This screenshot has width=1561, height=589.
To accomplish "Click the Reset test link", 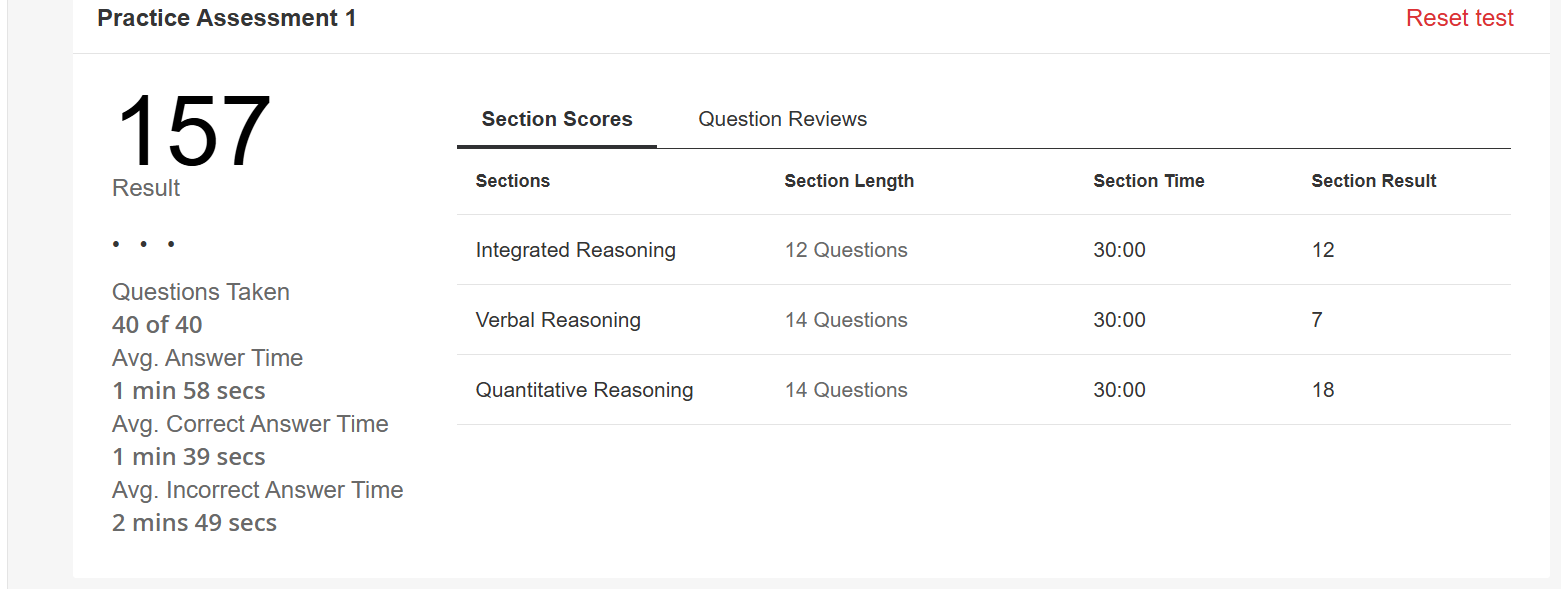I will click(x=1459, y=18).
